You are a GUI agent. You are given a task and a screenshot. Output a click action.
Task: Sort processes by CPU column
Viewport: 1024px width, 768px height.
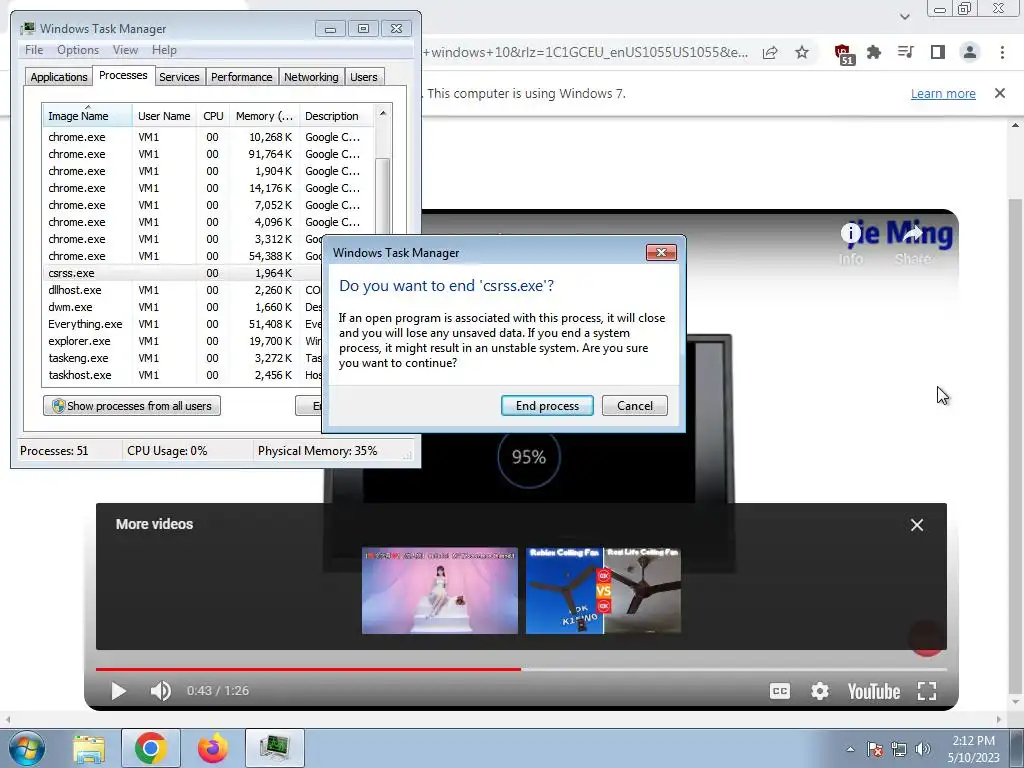(213, 116)
